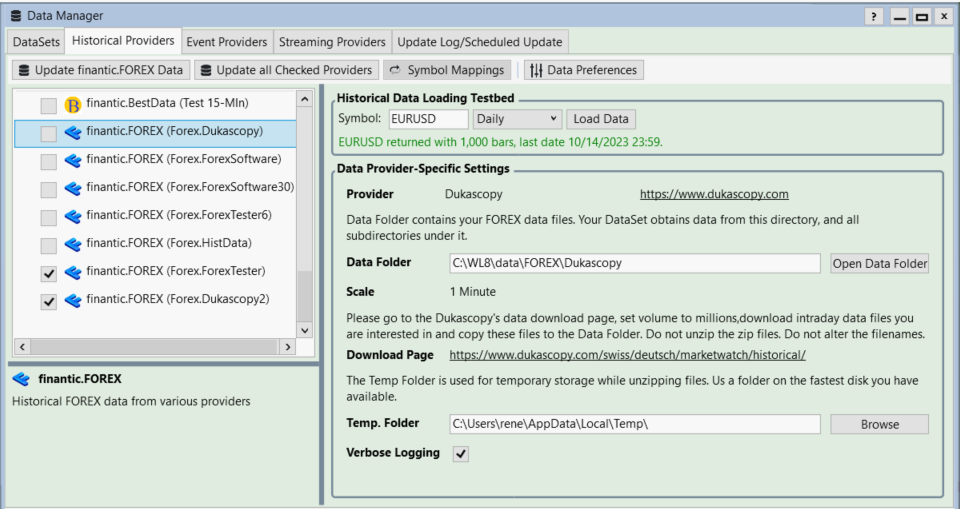Screen dimensions: 960x509
Task: Click the Symbol field containing EURUSD
Action: coord(428,119)
